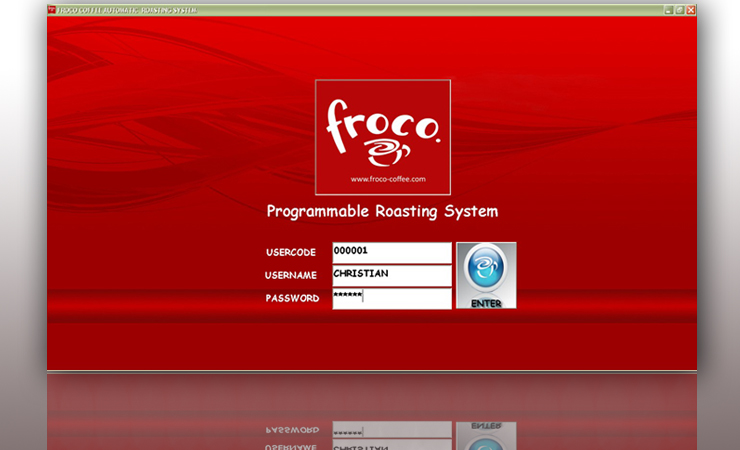Click the USERCODE label

tap(291, 252)
